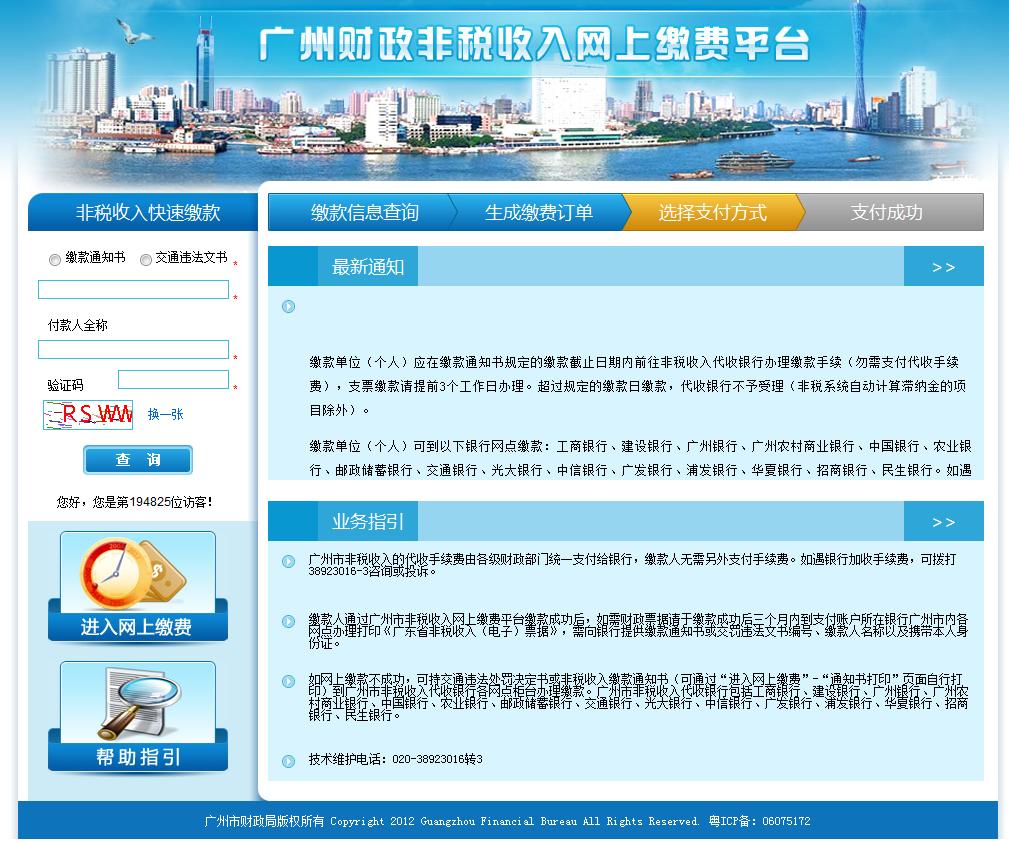Click the bullet icon beside 技术维护电话
Screen dimensions: 1009x843
[288, 760]
